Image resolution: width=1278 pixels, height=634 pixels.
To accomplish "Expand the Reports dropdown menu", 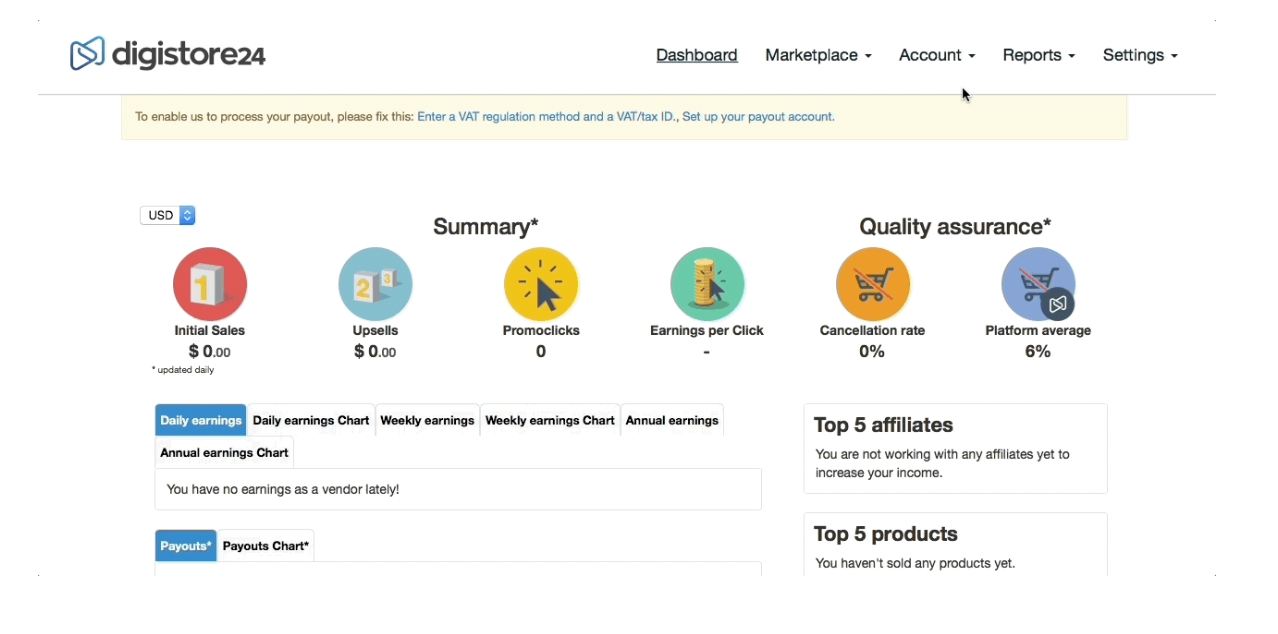I will [1038, 55].
